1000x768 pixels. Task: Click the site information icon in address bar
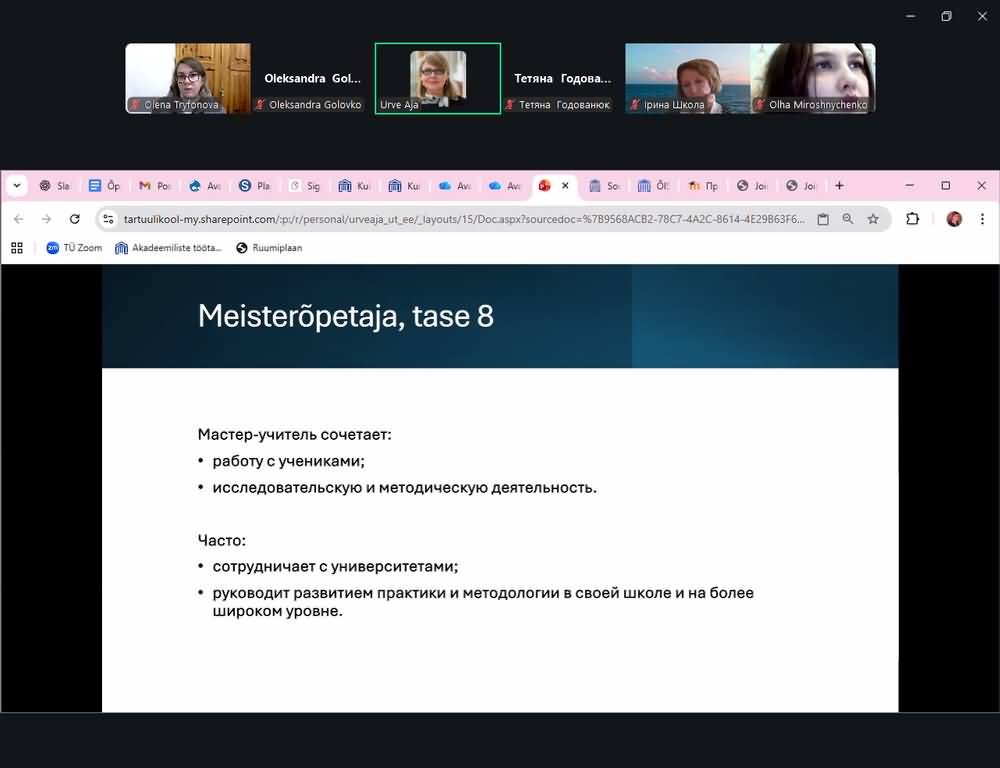pyautogui.click(x=109, y=219)
